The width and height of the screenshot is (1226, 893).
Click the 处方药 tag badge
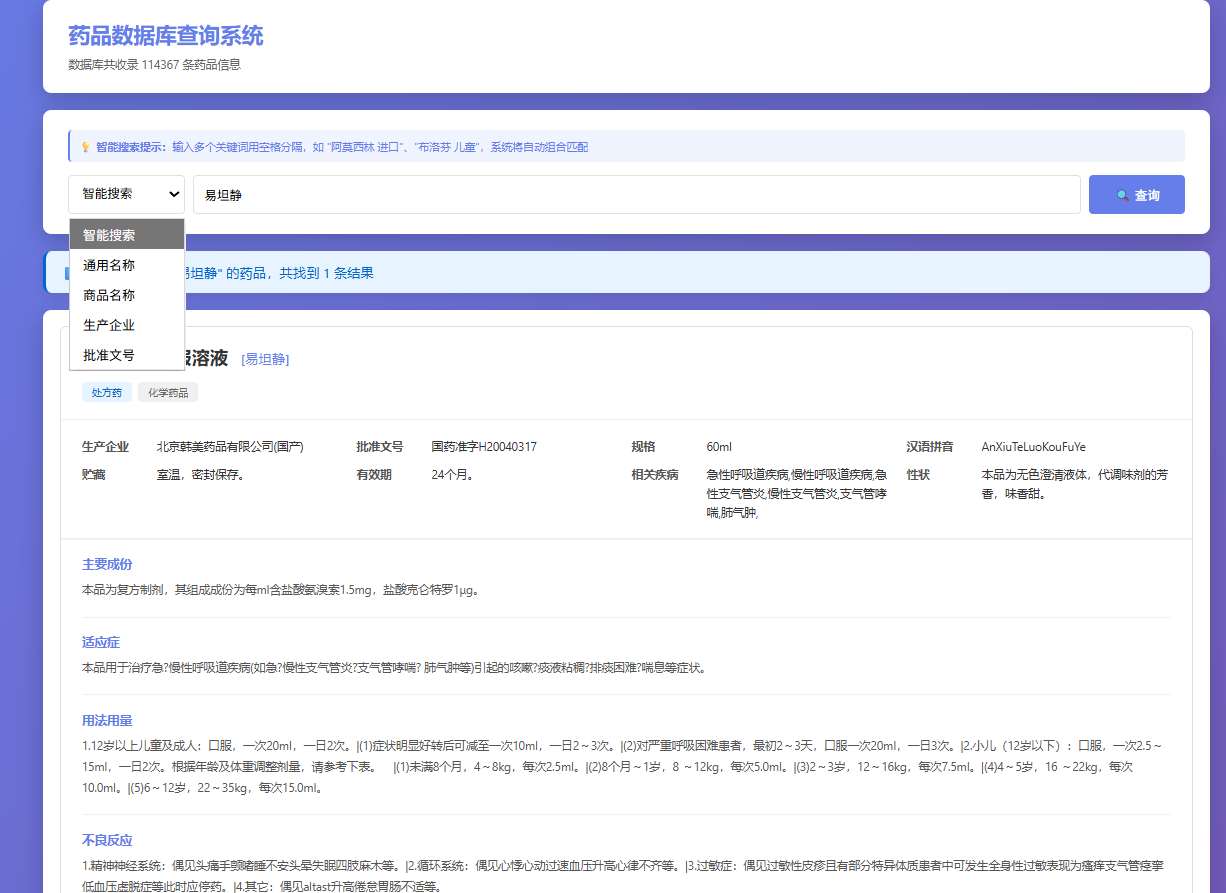107,393
